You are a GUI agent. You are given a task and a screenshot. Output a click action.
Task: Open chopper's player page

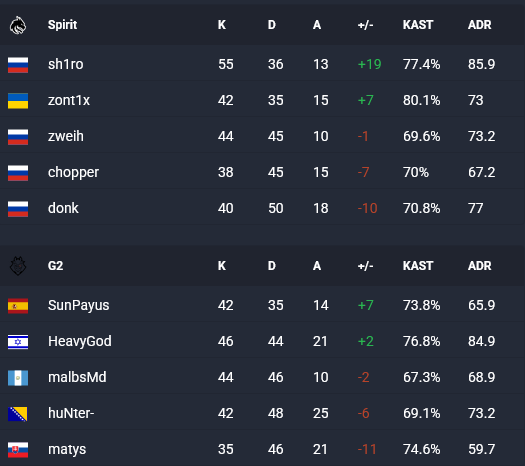(x=73, y=173)
